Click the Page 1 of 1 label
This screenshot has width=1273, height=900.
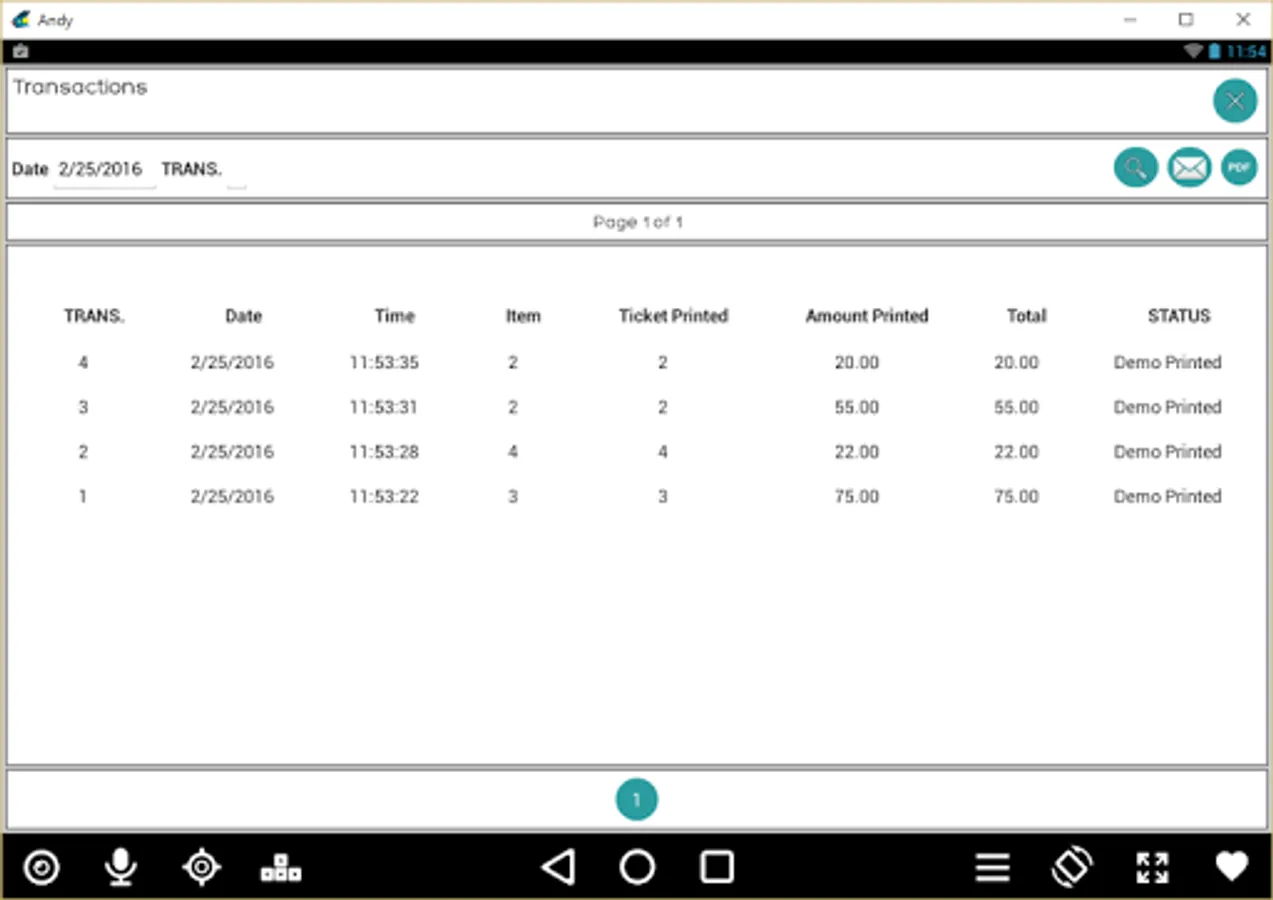click(x=638, y=222)
